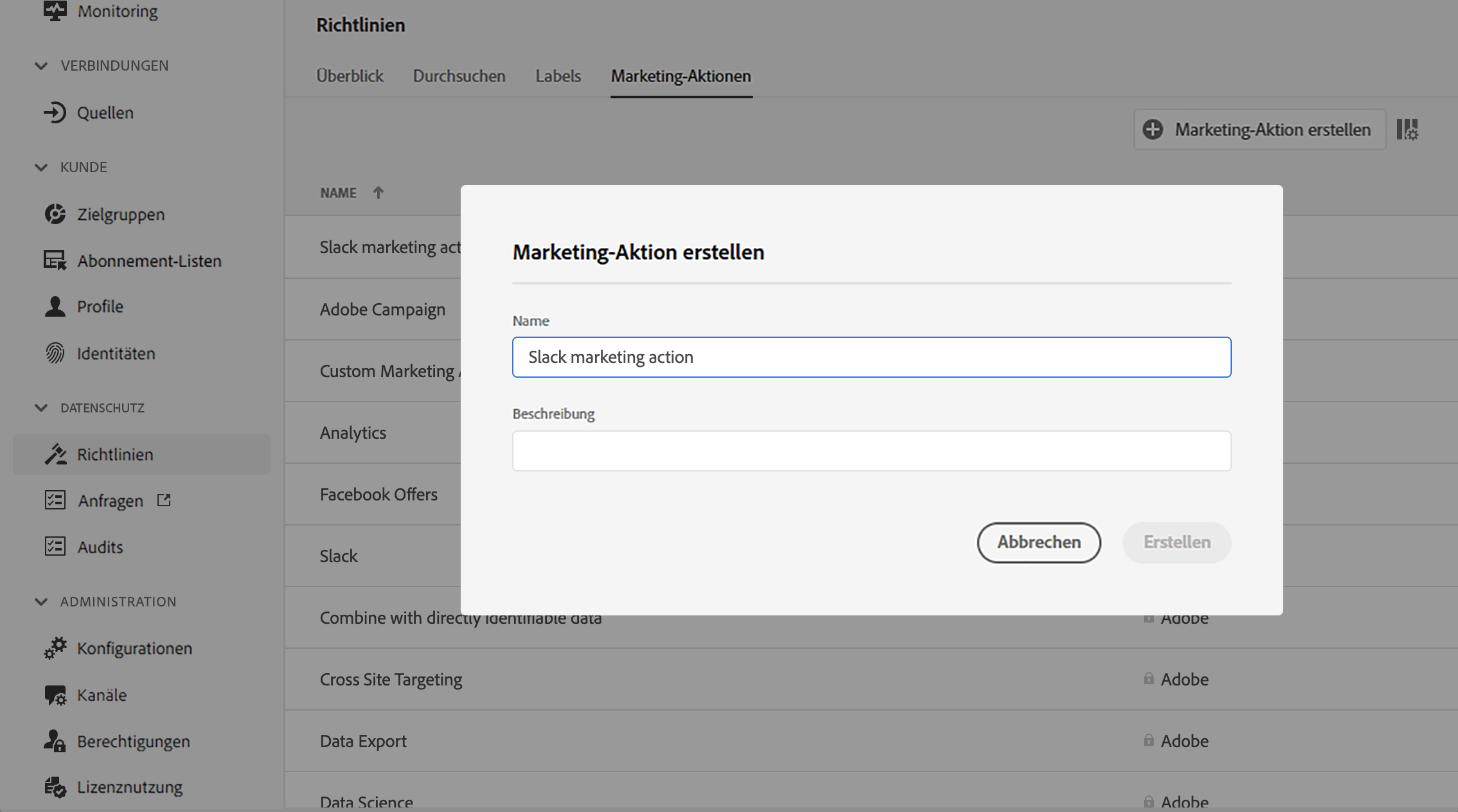Click the Abonnement-Listen icon

pyautogui.click(x=55, y=260)
